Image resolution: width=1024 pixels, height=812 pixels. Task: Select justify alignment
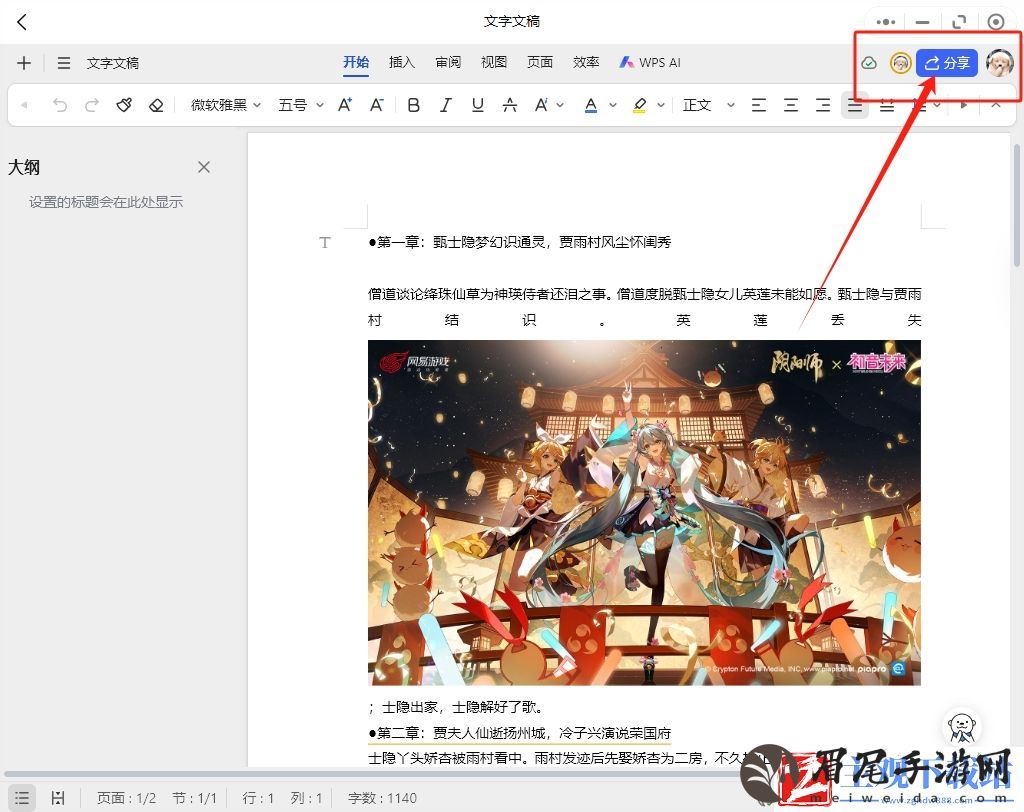(855, 105)
